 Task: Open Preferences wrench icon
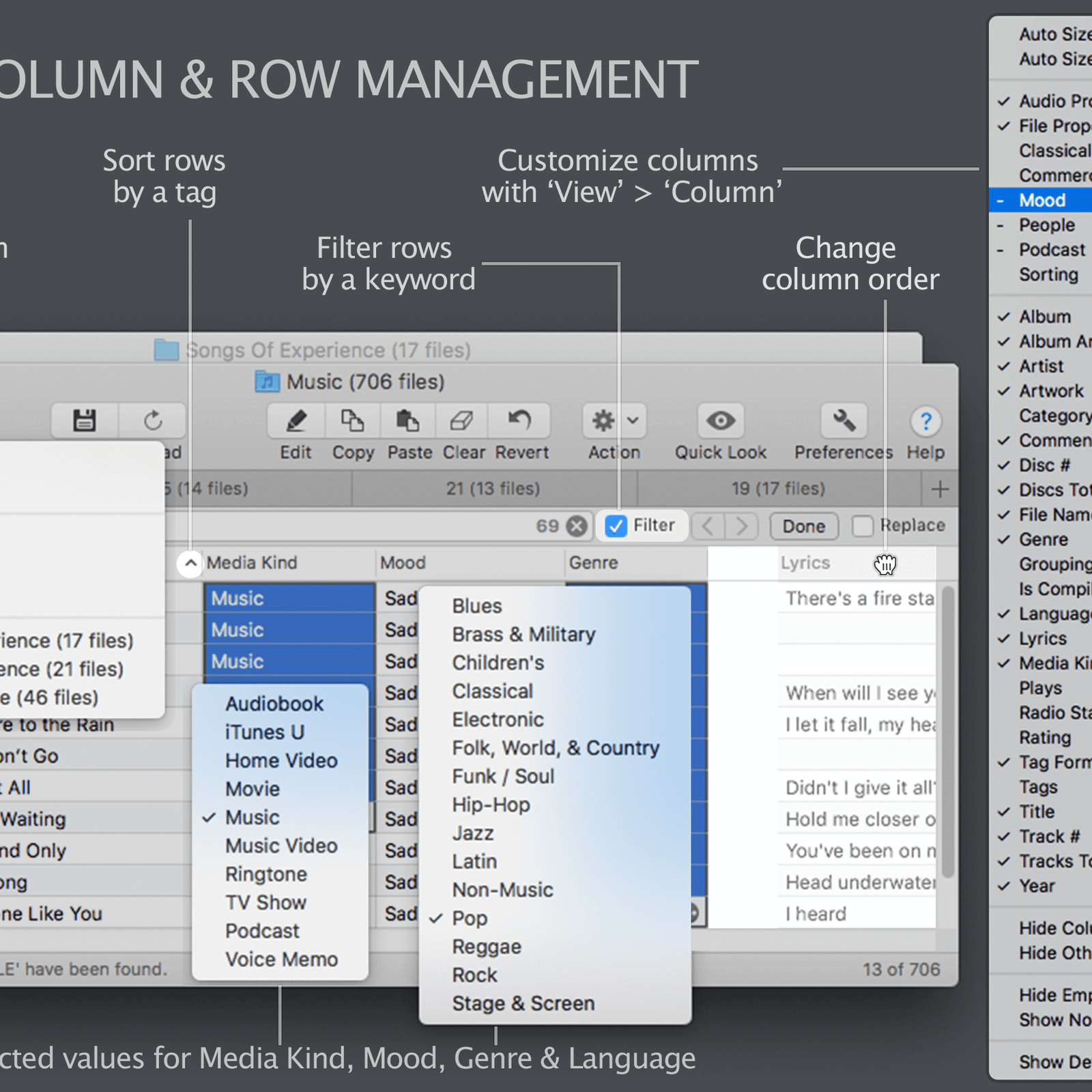click(844, 420)
